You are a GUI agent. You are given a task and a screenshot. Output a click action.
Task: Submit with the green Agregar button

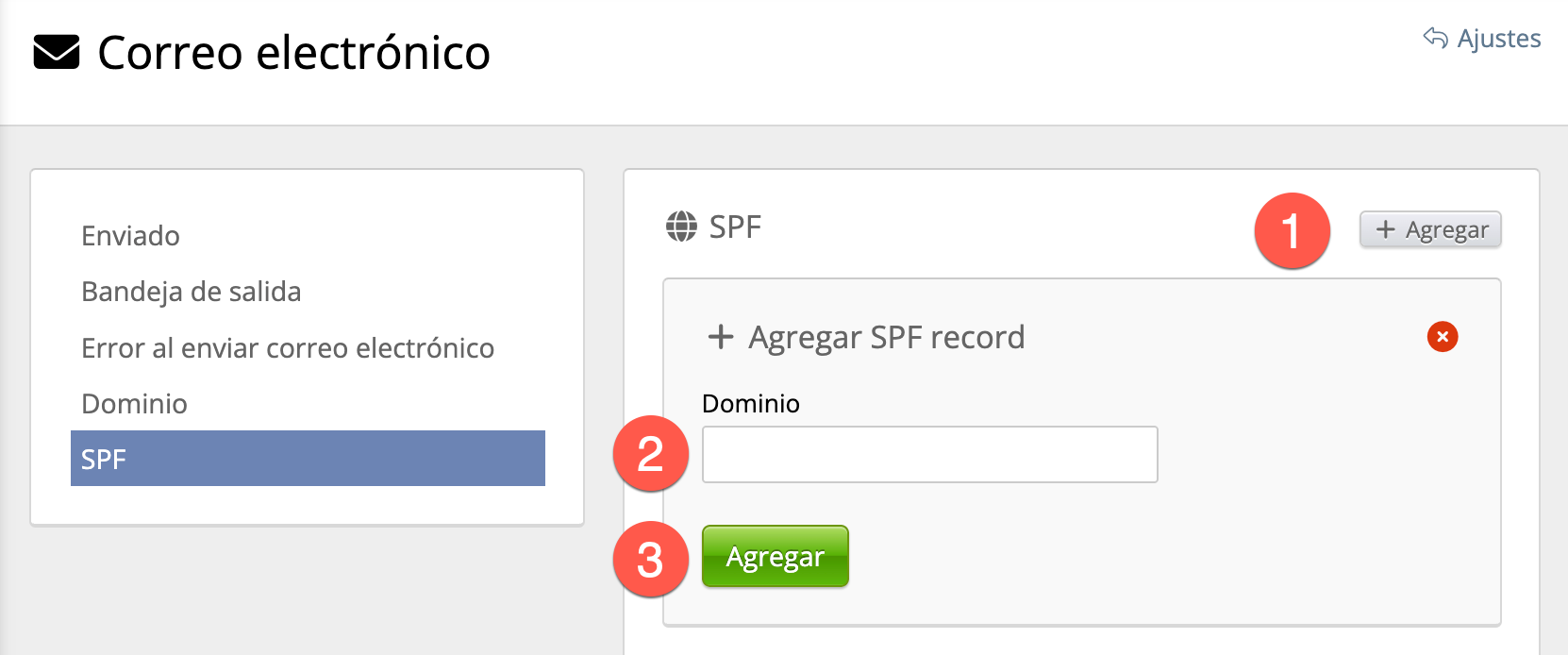(775, 557)
